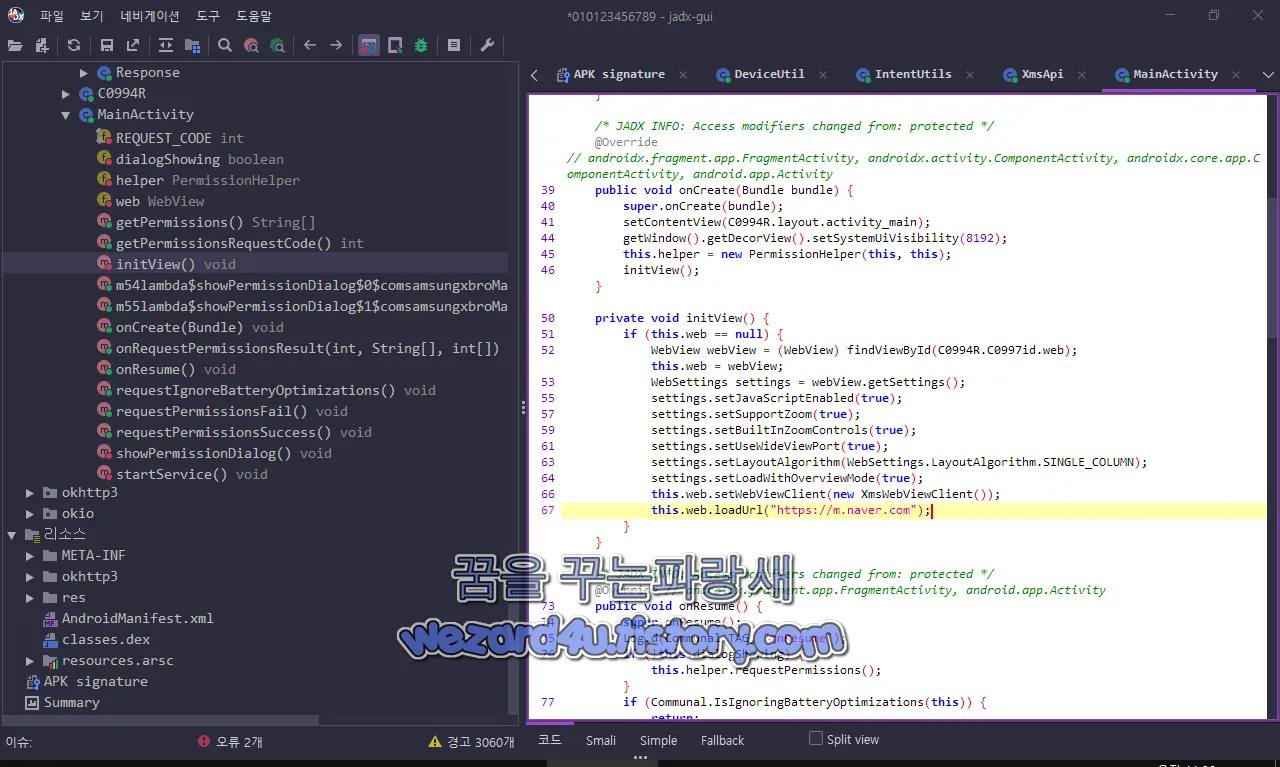The image size is (1280, 767).
Task: Enable the Split view checkbox
Action: pos(816,739)
